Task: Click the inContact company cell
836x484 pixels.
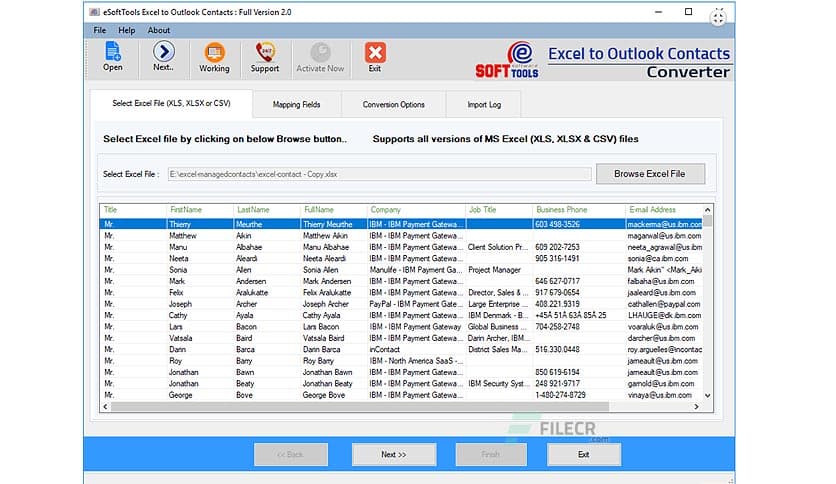Action: [384, 350]
